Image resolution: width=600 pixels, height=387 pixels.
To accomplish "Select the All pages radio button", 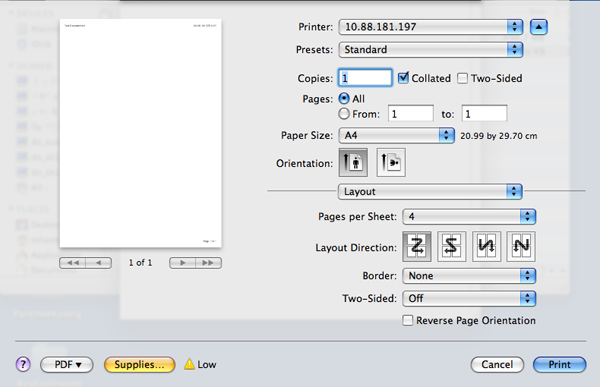I will click(344, 98).
